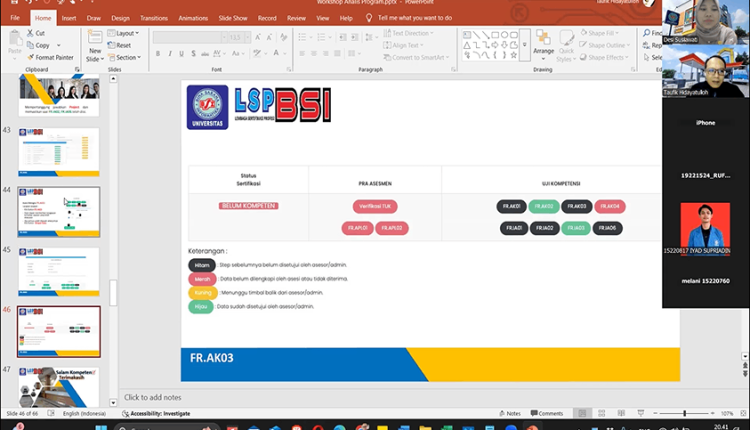The height and width of the screenshot is (430, 750).
Task: Justify the text
Action: pos(337,54)
